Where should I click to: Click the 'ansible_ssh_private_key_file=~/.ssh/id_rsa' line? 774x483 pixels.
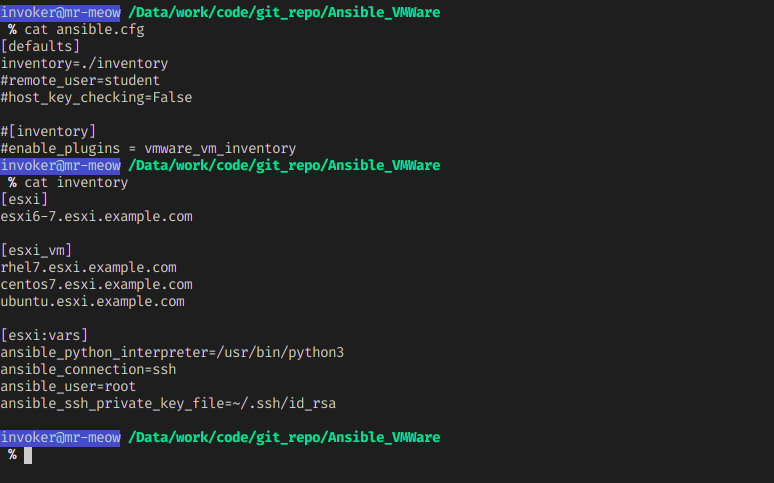[168, 403]
